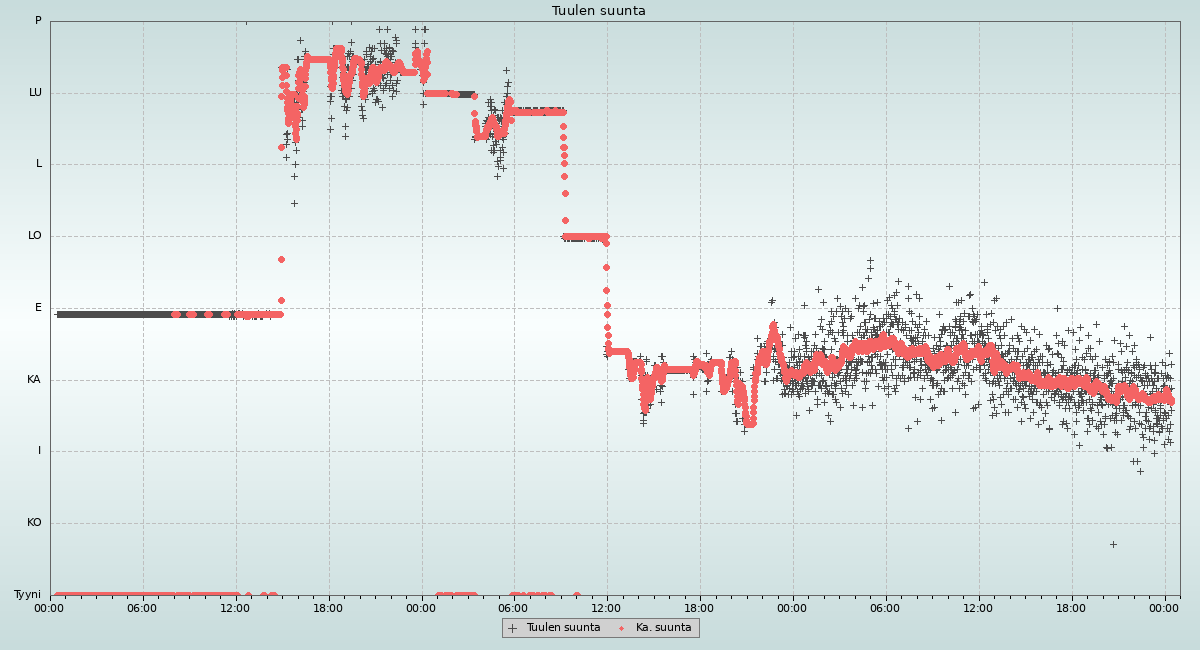Viewport: 1200px width, 650px height.
Task: Click the 'Tyyni' label at y-axis bottom
Action: [27, 595]
